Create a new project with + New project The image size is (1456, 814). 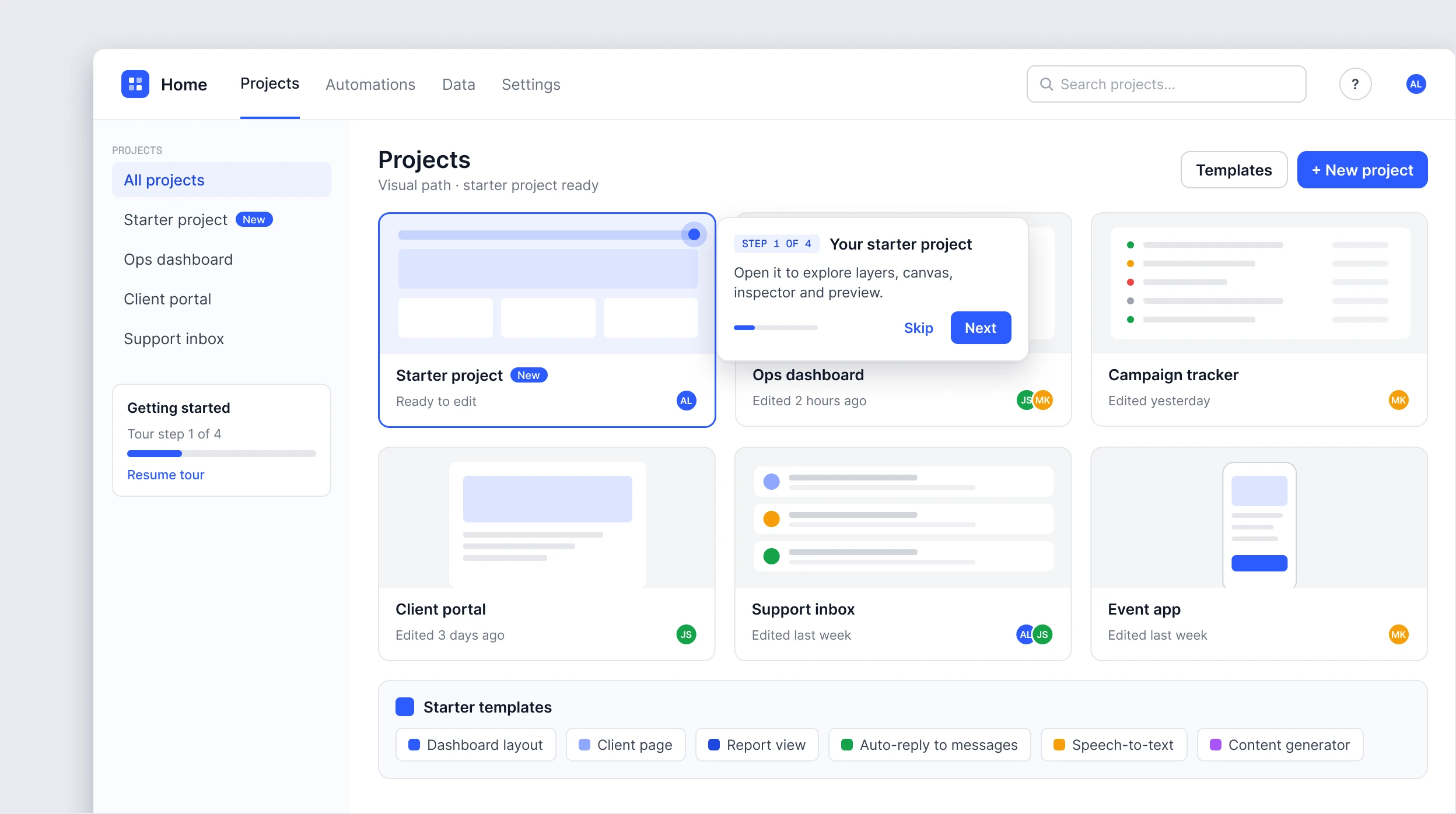[1362, 170]
